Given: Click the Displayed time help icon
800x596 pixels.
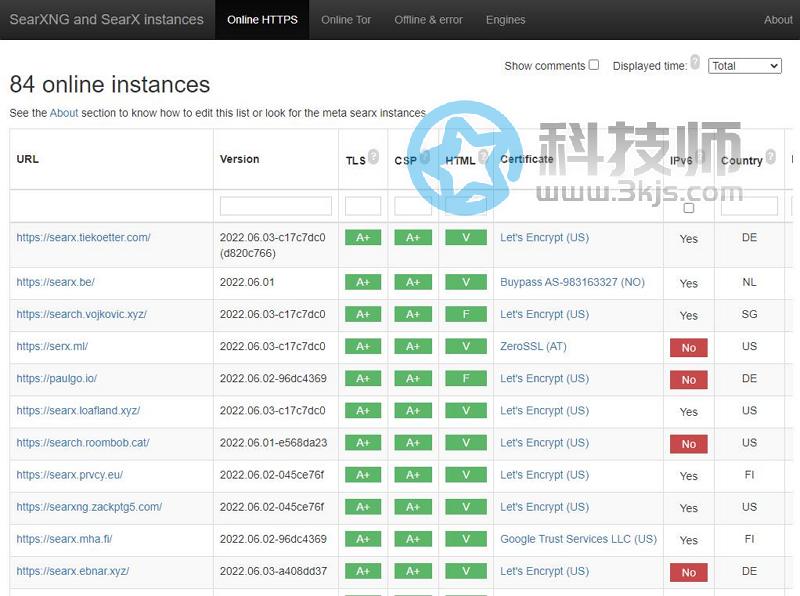Looking at the screenshot, I should point(695,62).
